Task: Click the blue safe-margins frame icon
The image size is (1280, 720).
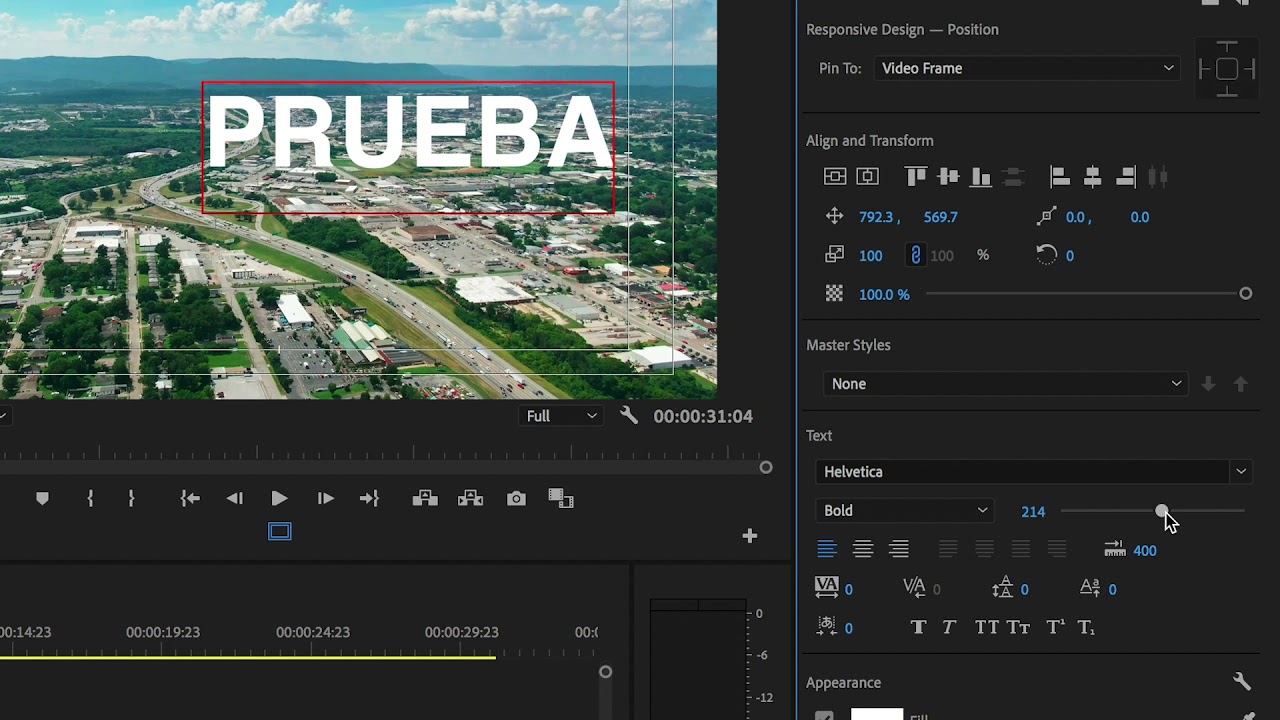Action: tap(280, 532)
